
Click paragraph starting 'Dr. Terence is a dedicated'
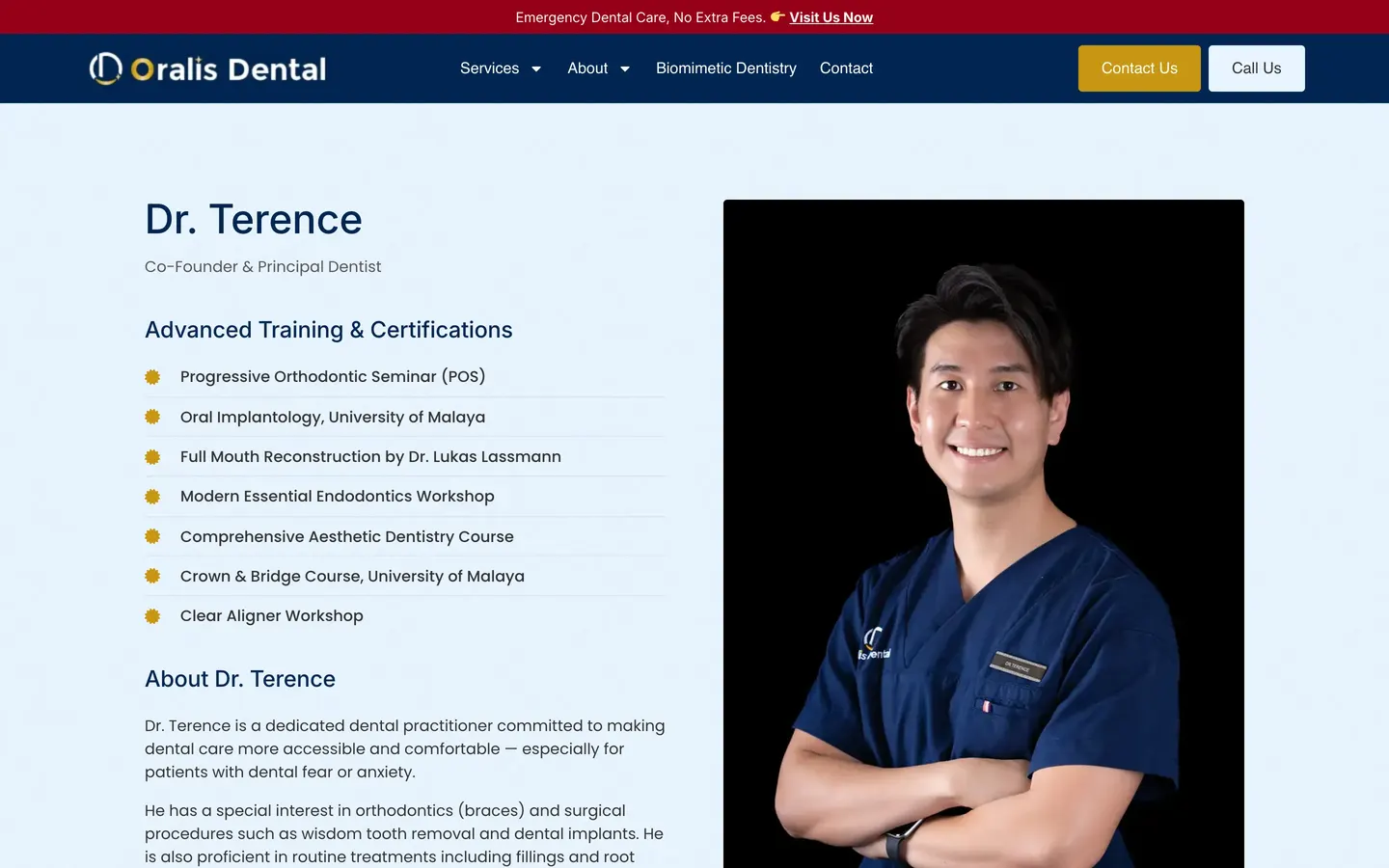pyautogui.click(x=405, y=748)
